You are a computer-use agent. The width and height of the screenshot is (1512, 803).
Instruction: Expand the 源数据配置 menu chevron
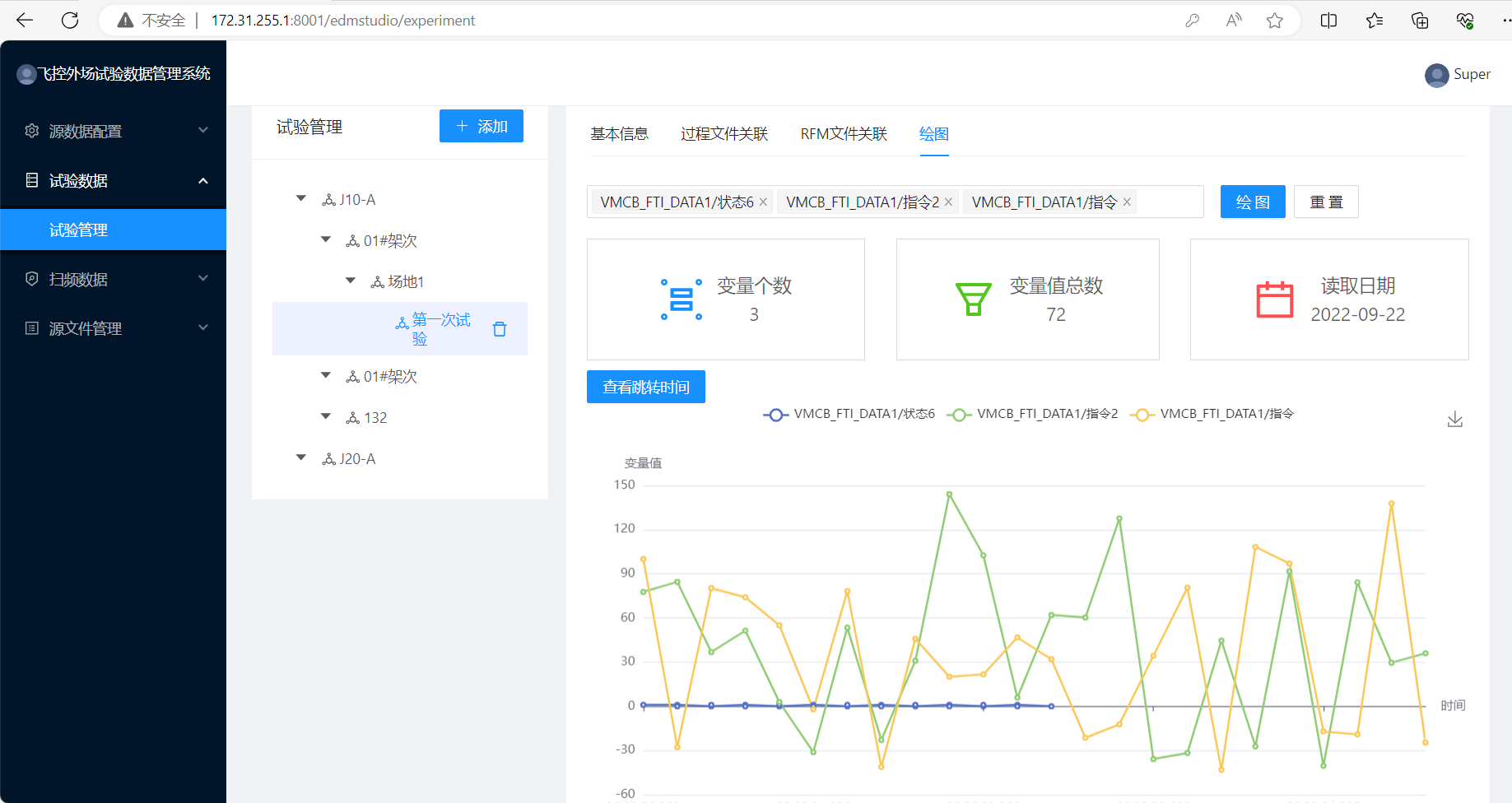coord(203,131)
